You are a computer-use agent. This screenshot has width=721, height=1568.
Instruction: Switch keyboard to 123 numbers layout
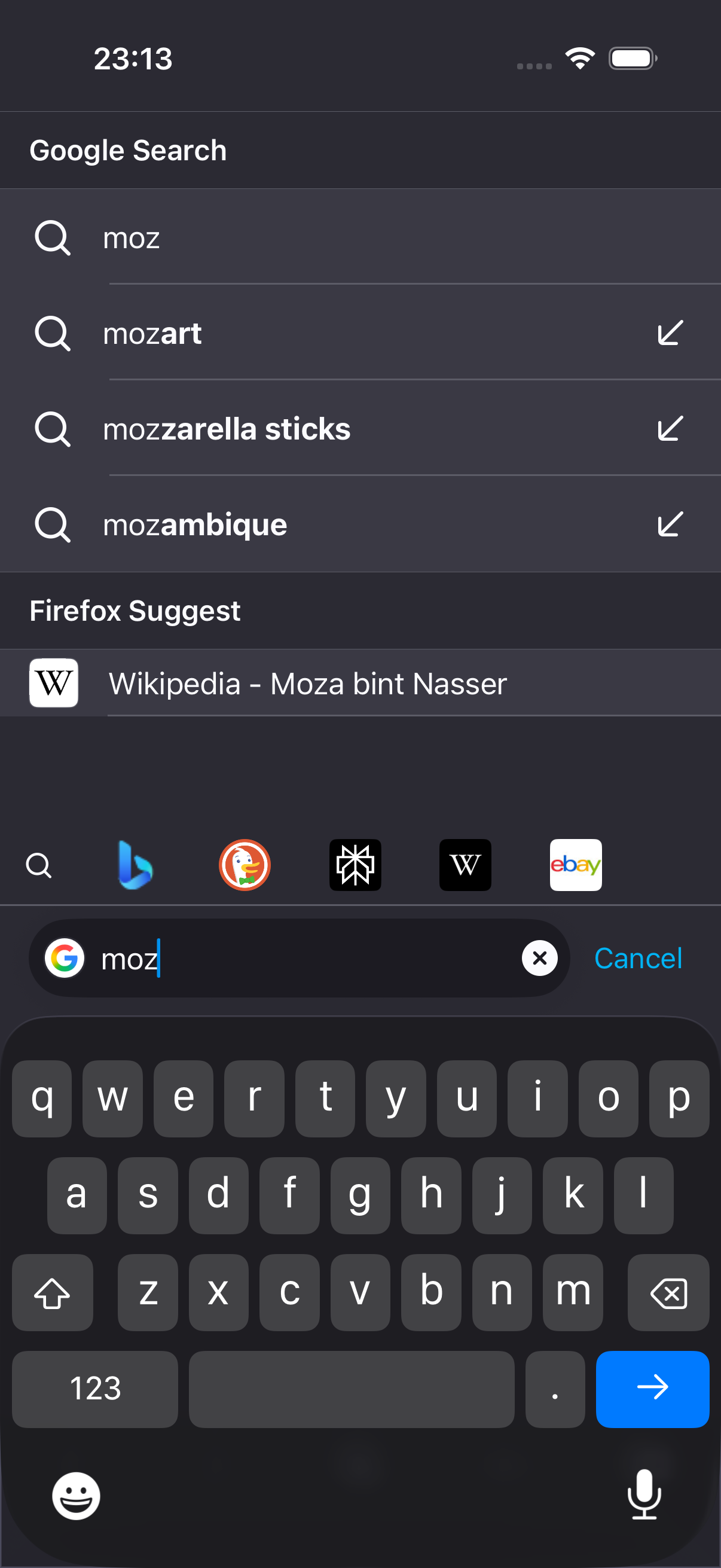click(x=95, y=1389)
